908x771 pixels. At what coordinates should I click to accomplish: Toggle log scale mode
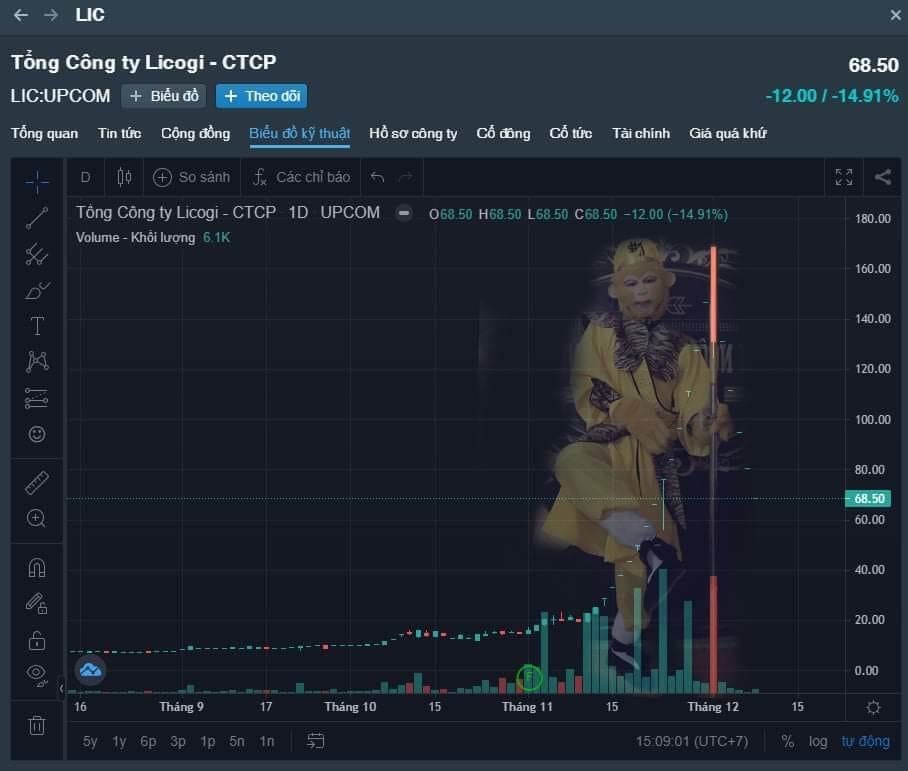pos(818,741)
